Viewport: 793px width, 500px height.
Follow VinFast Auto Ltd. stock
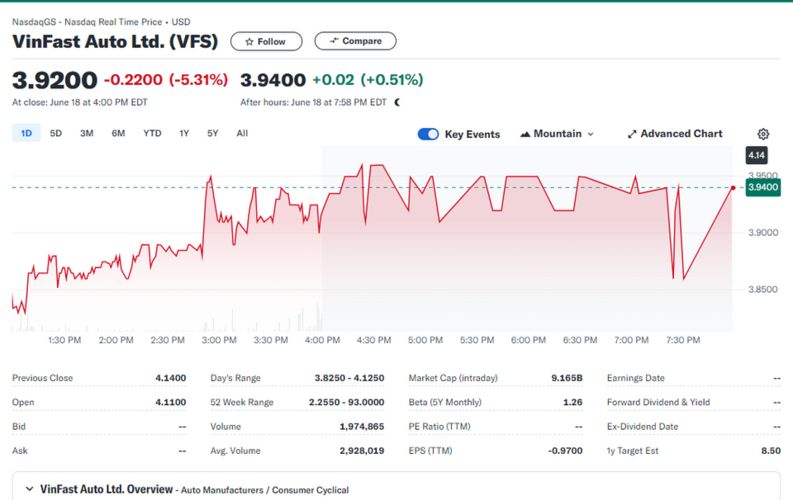(x=267, y=41)
